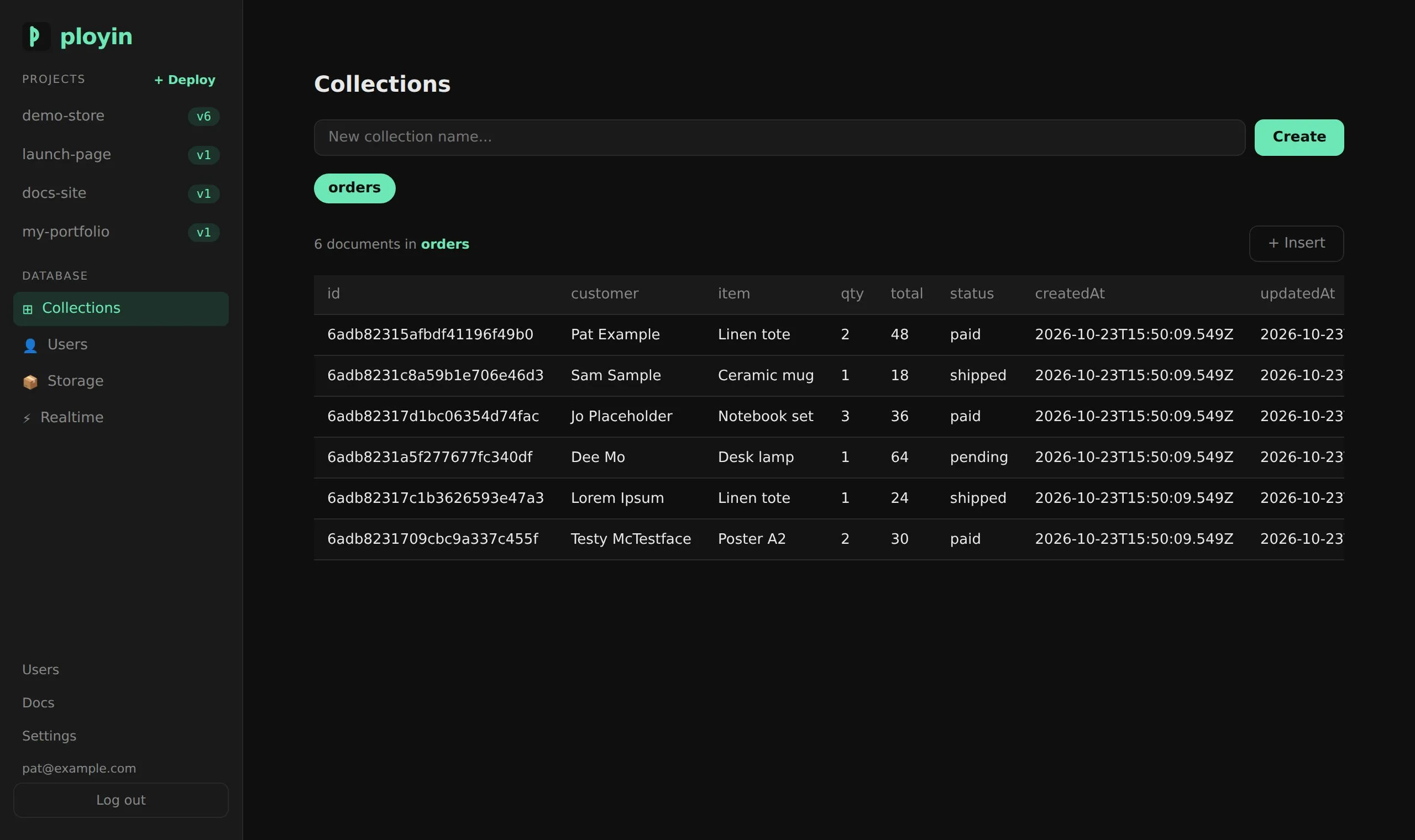Open the docs-site project
This screenshot has height=840, width=1415.
(120, 193)
